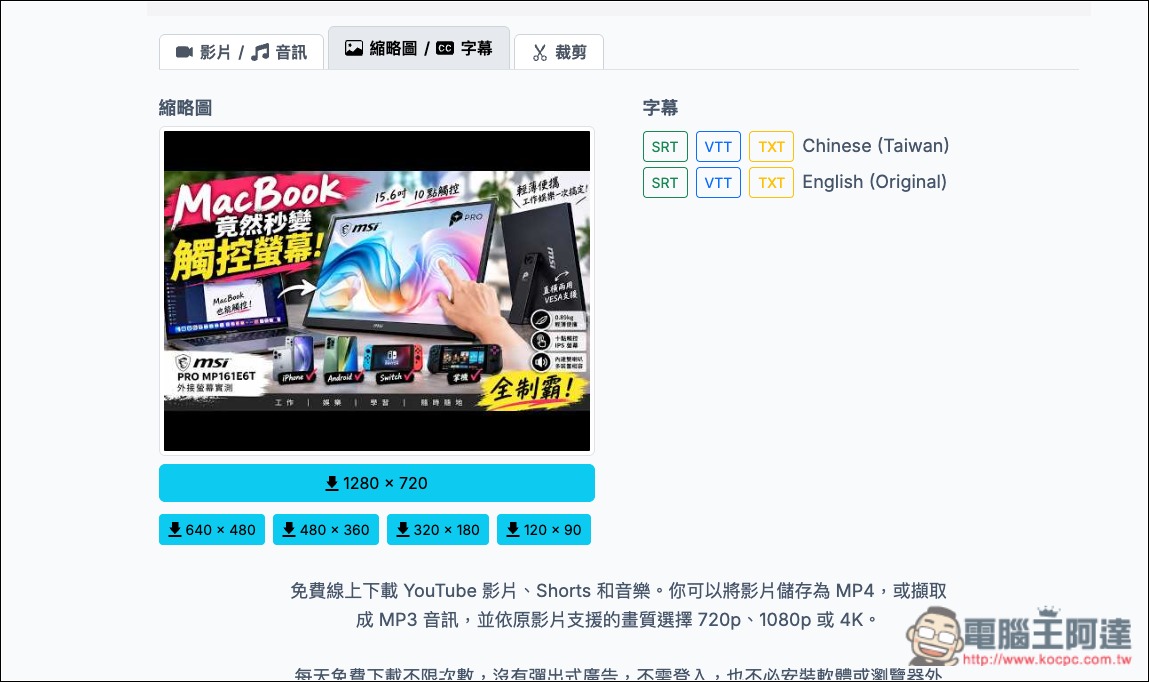Download English (Original) subtitles as VTT
Image resolution: width=1149 pixels, height=682 pixels.
(718, 182)
